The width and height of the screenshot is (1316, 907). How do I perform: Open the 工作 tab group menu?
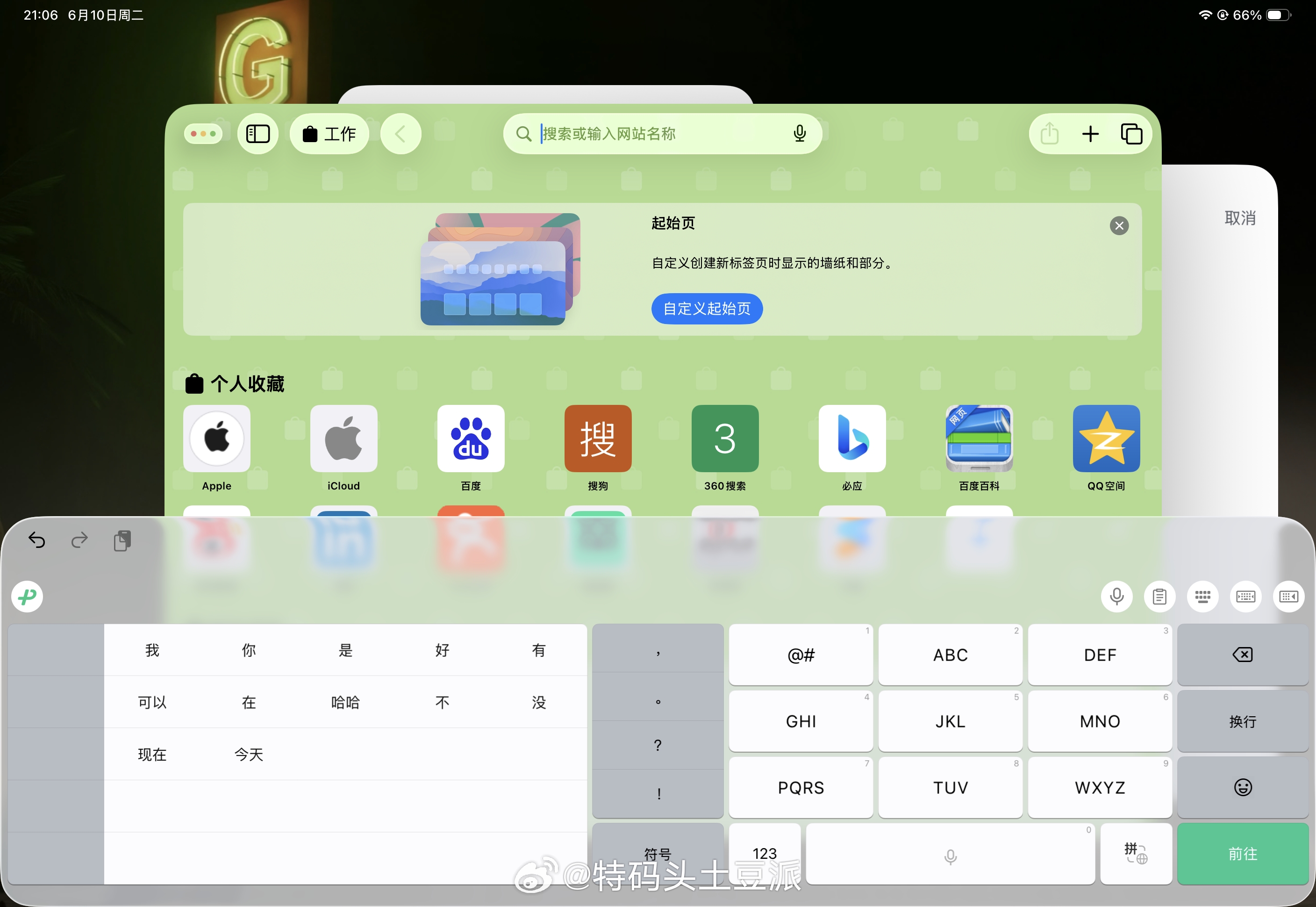[329, 134]
